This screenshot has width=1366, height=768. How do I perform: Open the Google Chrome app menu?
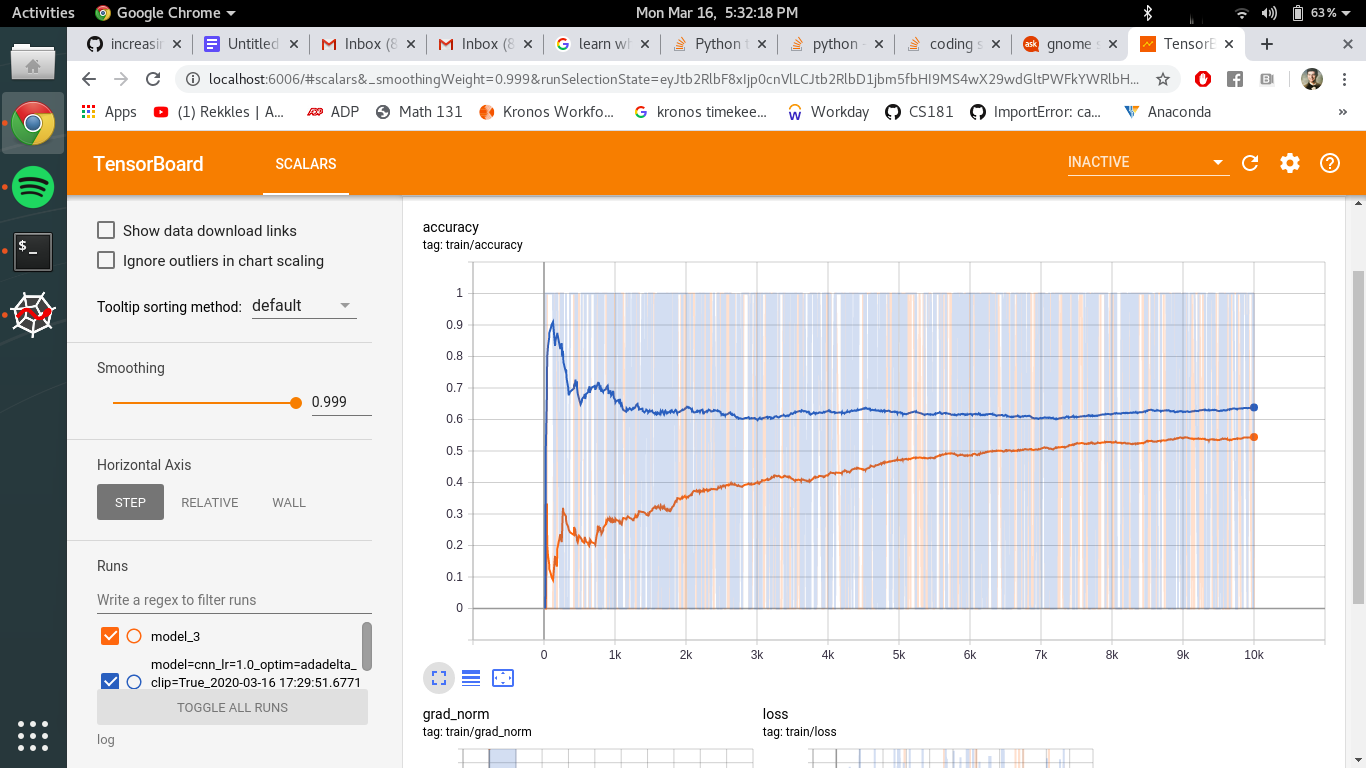click(165, 13)
